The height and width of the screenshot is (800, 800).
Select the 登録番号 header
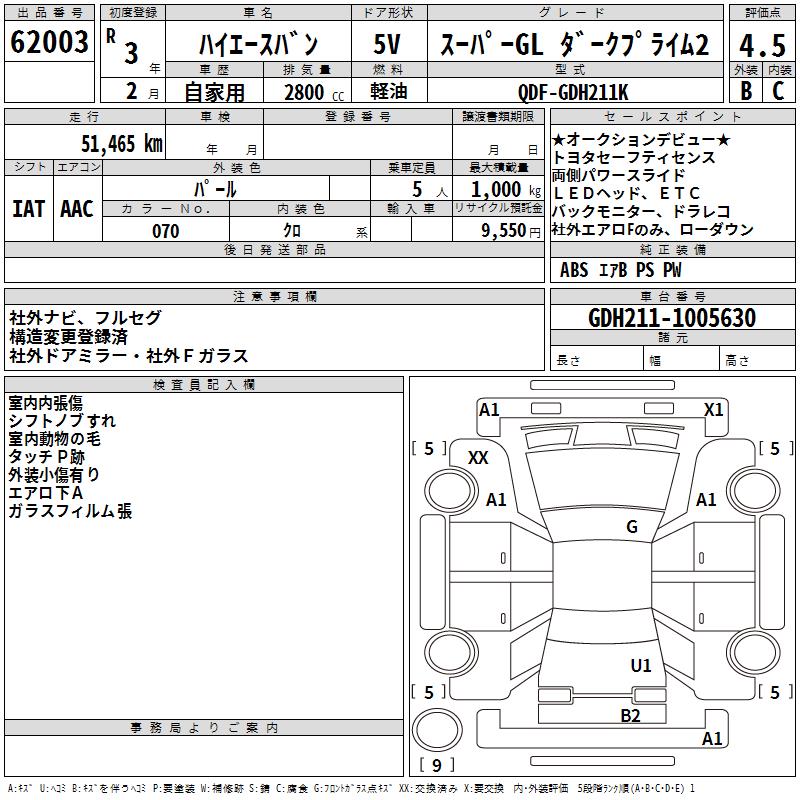coord(358,117)
